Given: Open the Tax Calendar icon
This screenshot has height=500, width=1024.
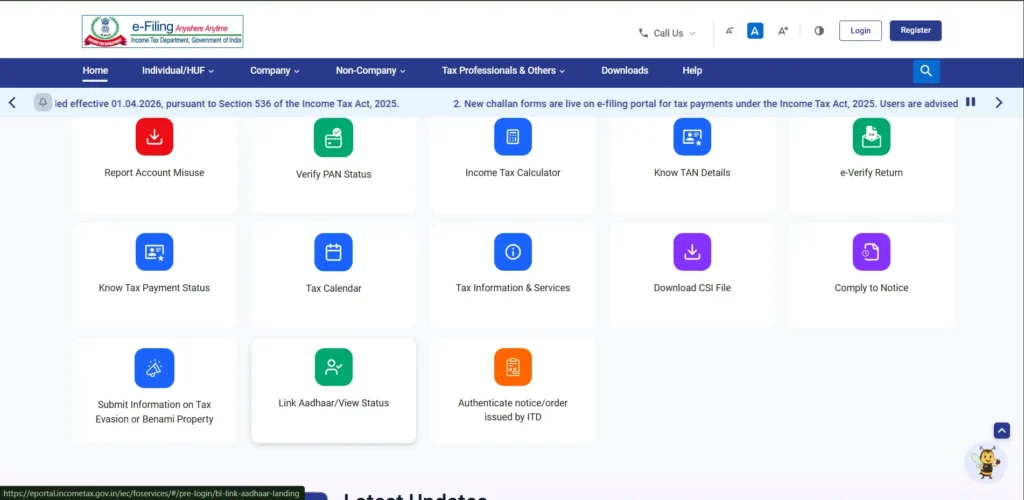Looking at the screenshot, I should (333, 252).
